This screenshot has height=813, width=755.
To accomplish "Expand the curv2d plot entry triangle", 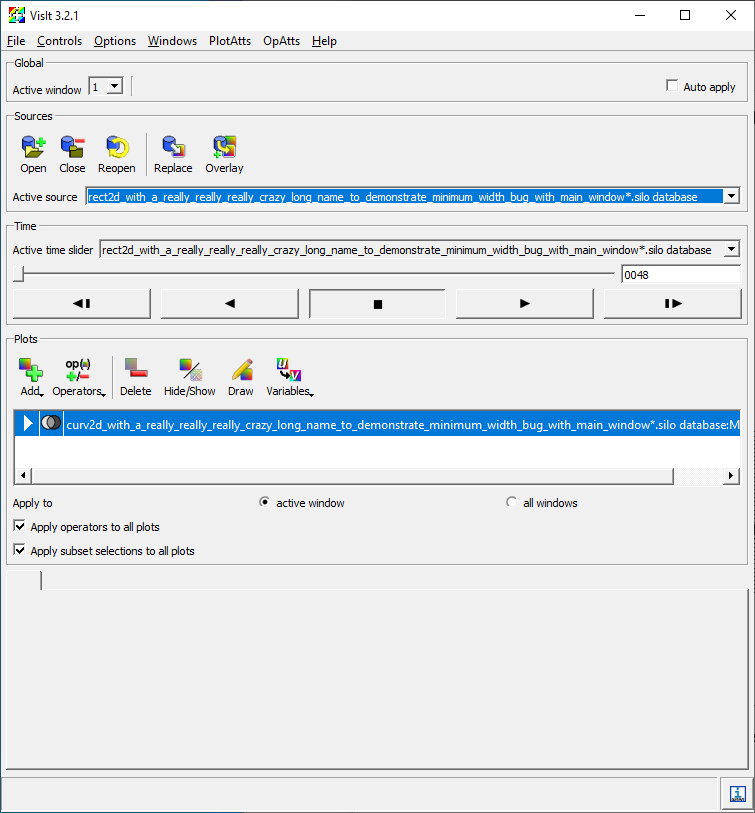I will click(27, 423).
